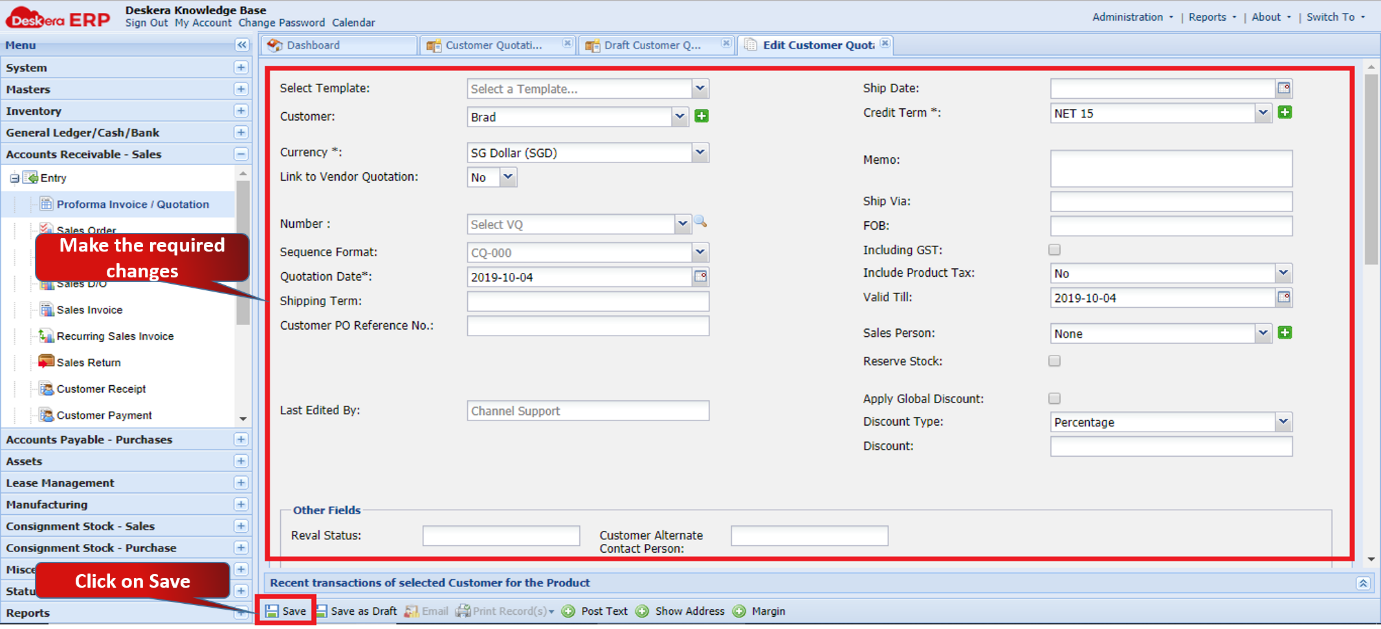Open Reports top menu
This screenshot has width=1381, height=629.
pos(1213,17)
